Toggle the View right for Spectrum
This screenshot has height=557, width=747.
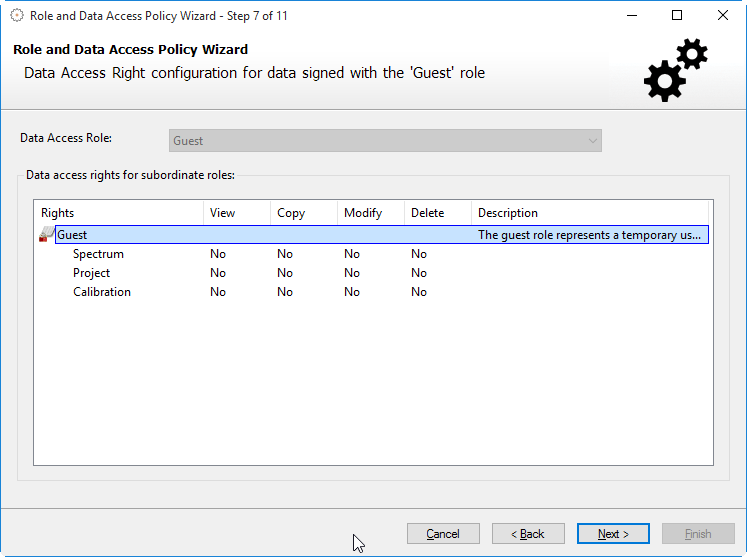click(x=218, y=254)
